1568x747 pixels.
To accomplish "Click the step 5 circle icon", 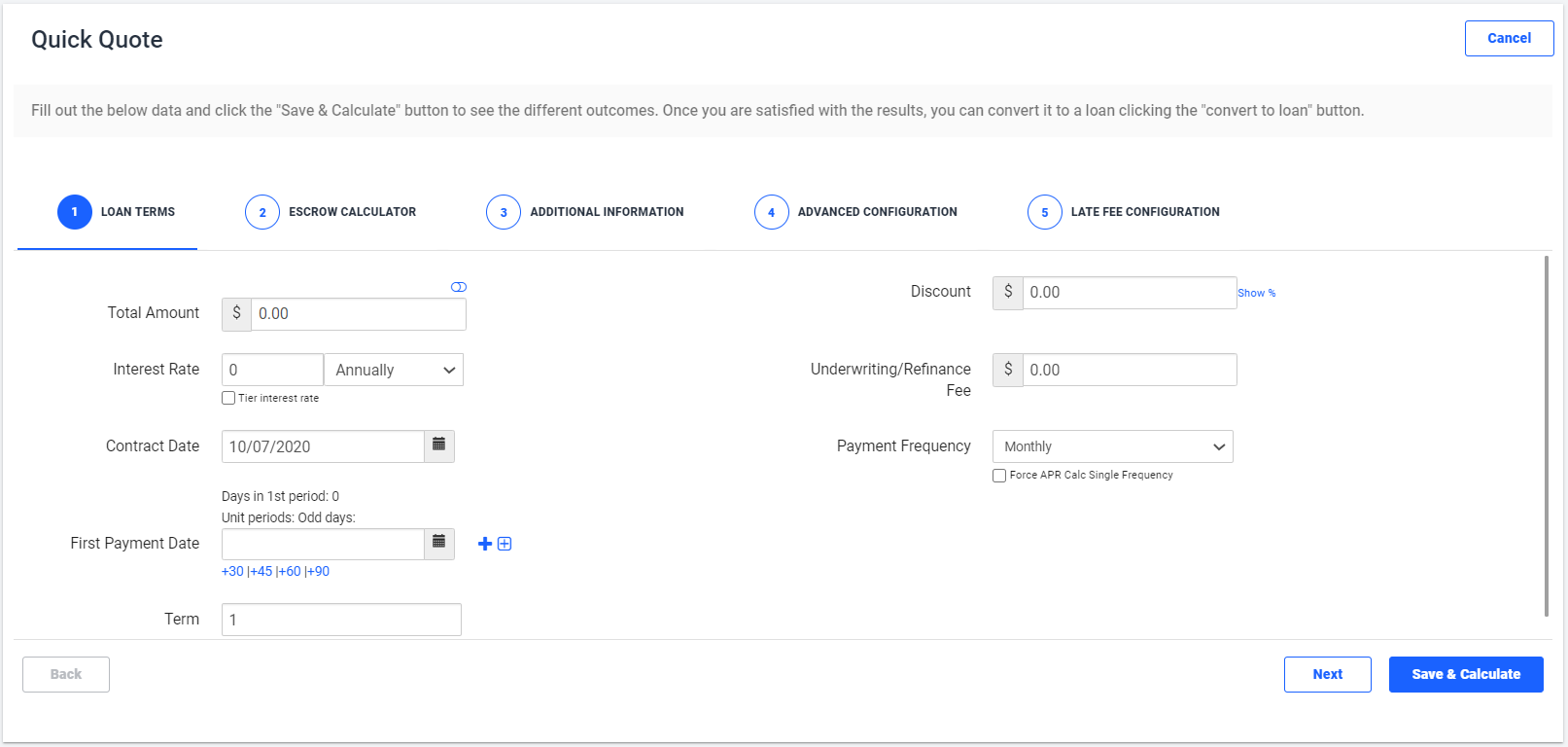I will (1045, 212).
